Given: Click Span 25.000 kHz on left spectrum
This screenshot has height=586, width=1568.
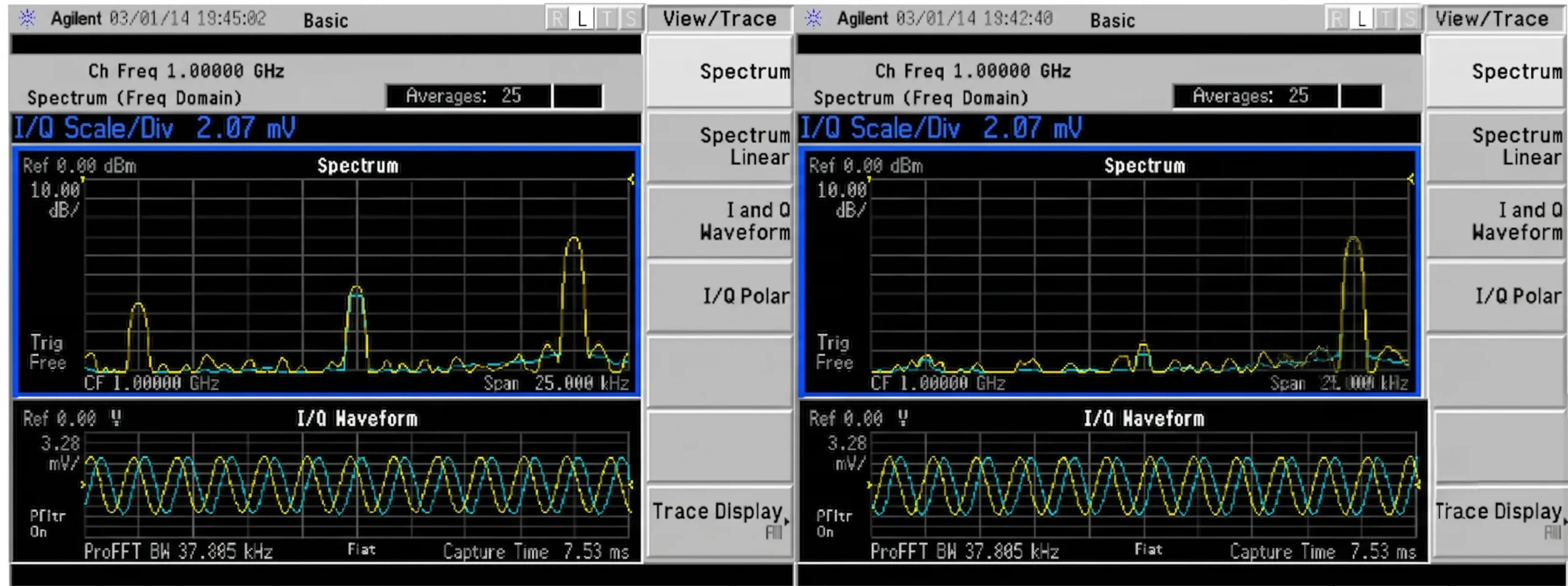Looking at the screenshot, I should [556, 383].
